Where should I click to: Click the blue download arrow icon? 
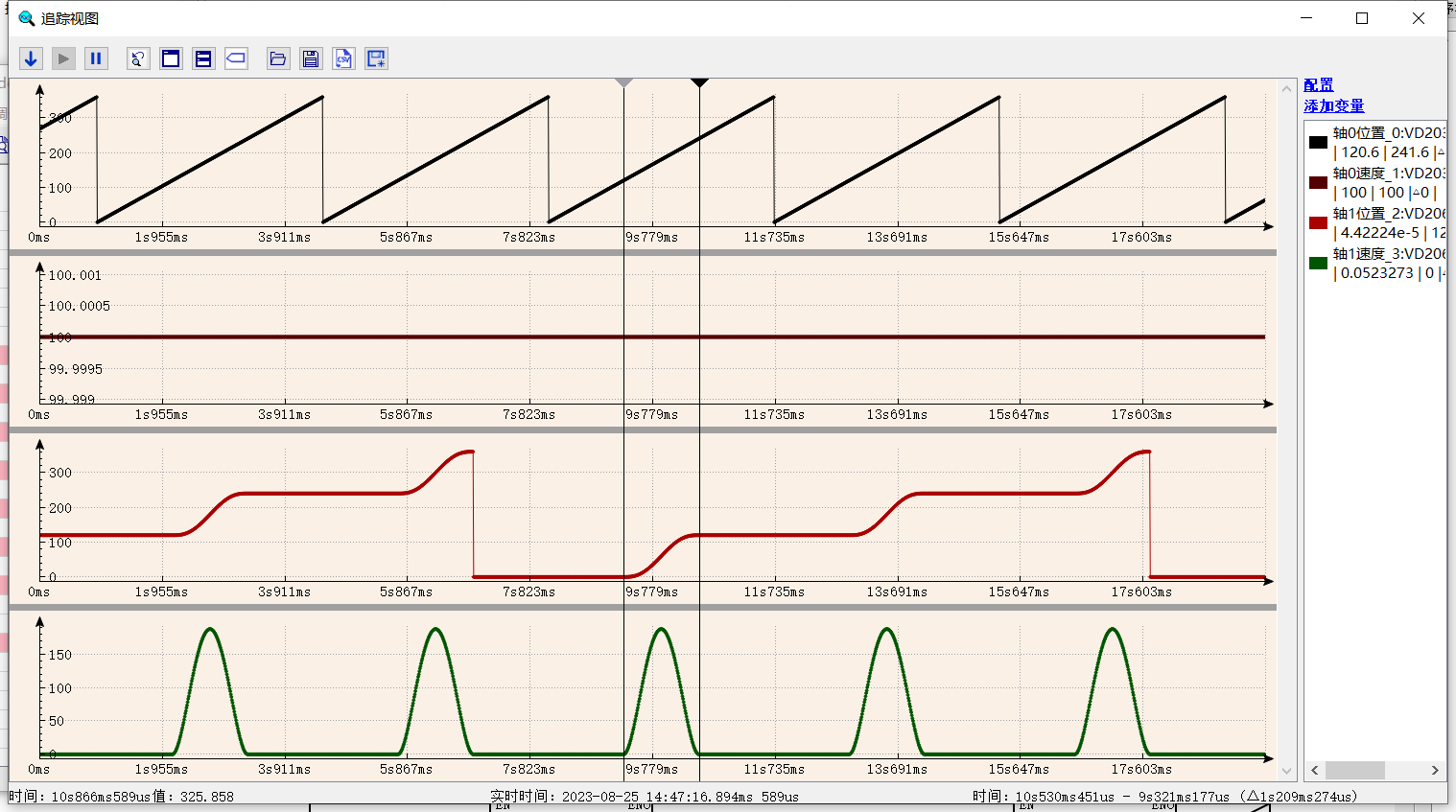click(x=31, y=58)
